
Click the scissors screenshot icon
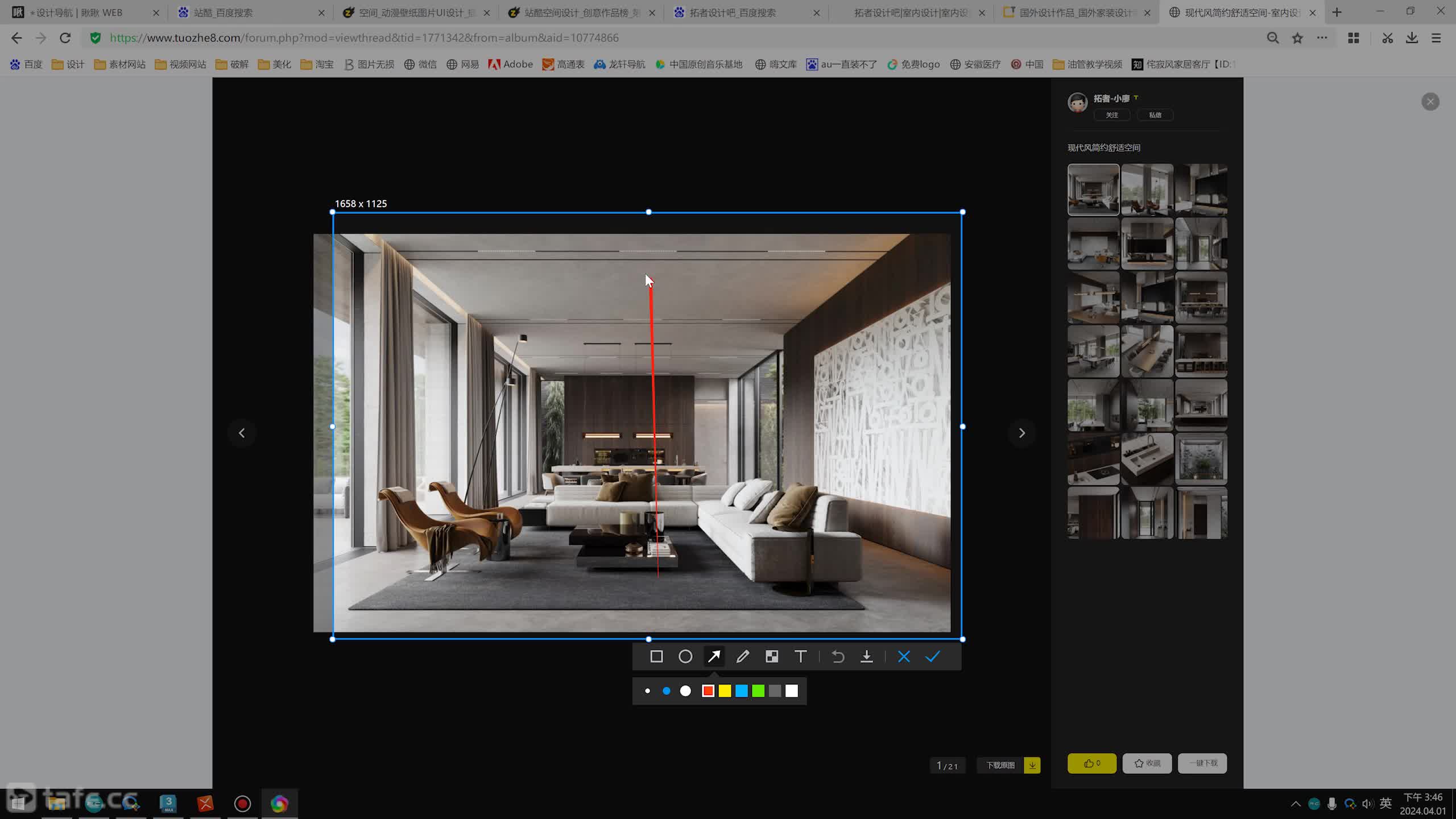pos(1388,38)
